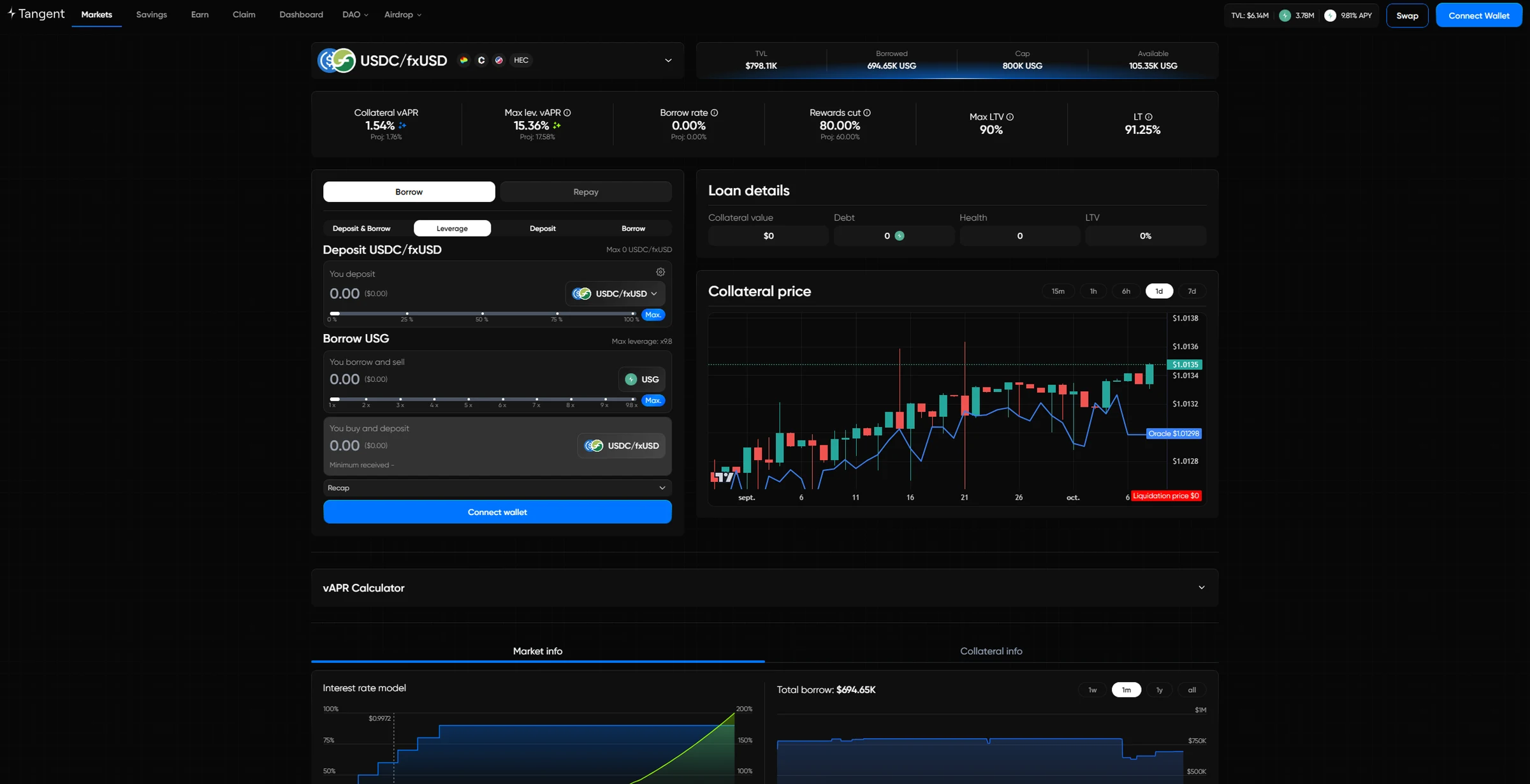Screen dimensions: 1530x784
Task: Click the 'C' badge beside USDC/fxUSD
Action: [481, 60]
